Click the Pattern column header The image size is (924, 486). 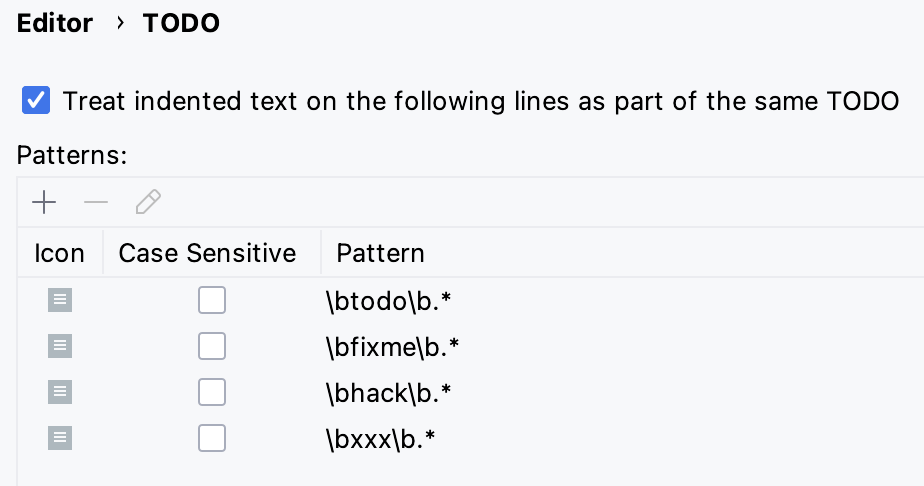[x=380, y=254]
